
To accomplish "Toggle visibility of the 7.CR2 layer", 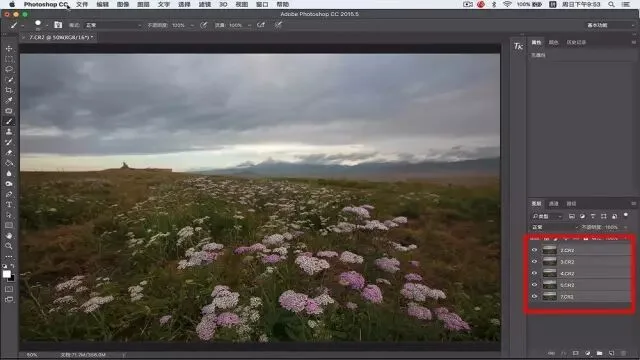I will tap(534, 296).
